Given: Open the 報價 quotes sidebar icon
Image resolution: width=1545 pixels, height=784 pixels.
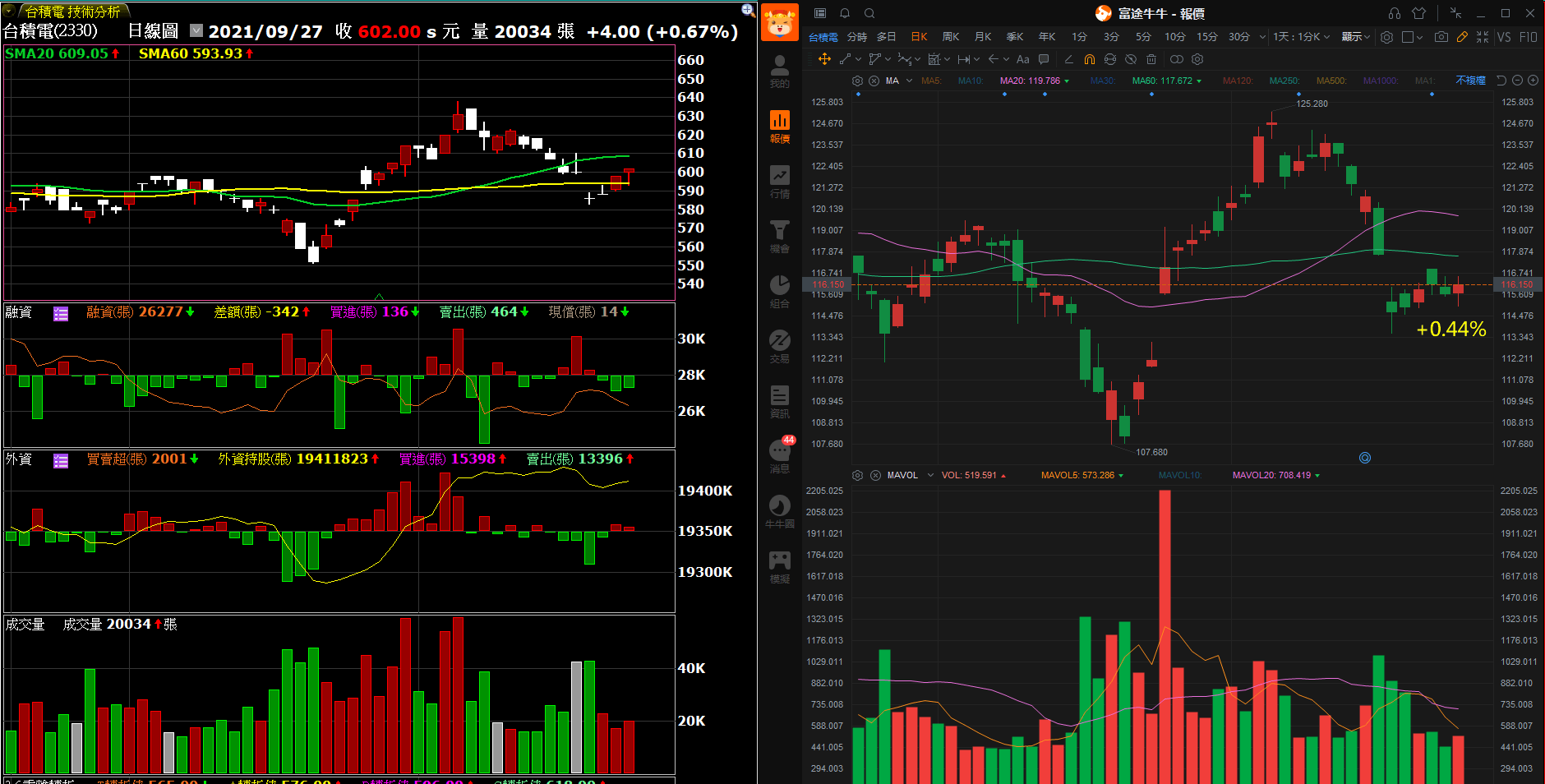Looking at the screenshot, I should pyautogui.click(x=780, y=127).
